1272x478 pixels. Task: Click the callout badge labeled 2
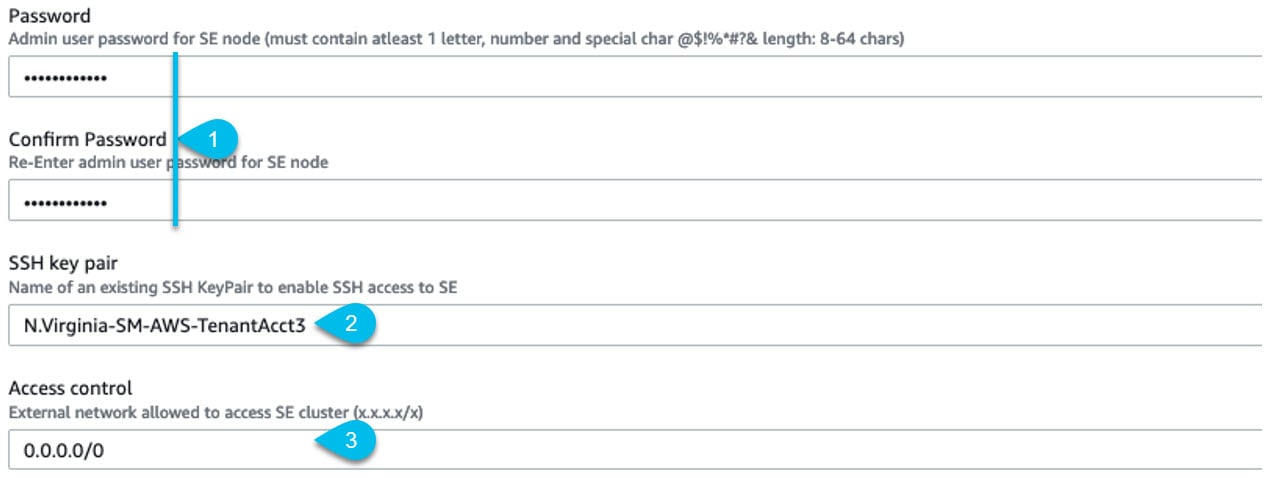pos(347,324)
